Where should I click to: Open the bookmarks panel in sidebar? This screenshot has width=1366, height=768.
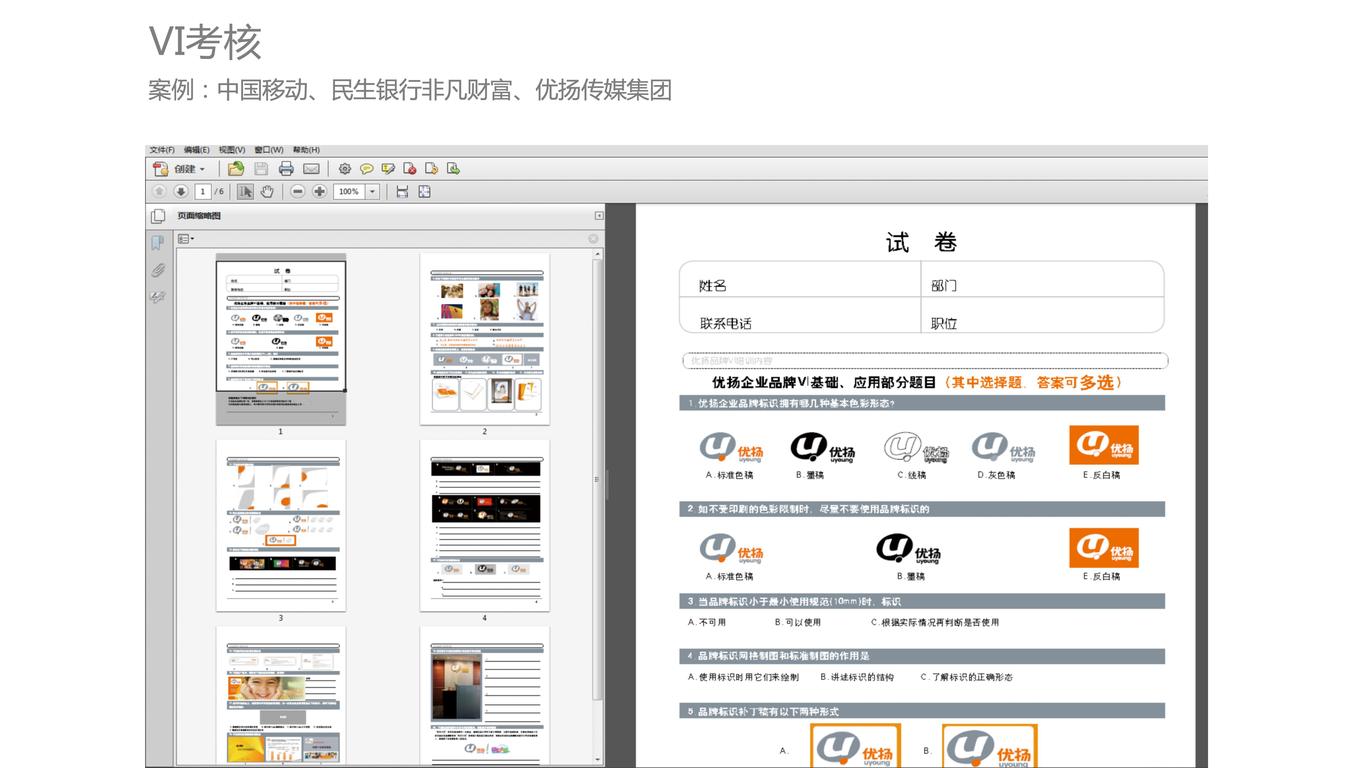pyautogui.click(x=157, y=243)
